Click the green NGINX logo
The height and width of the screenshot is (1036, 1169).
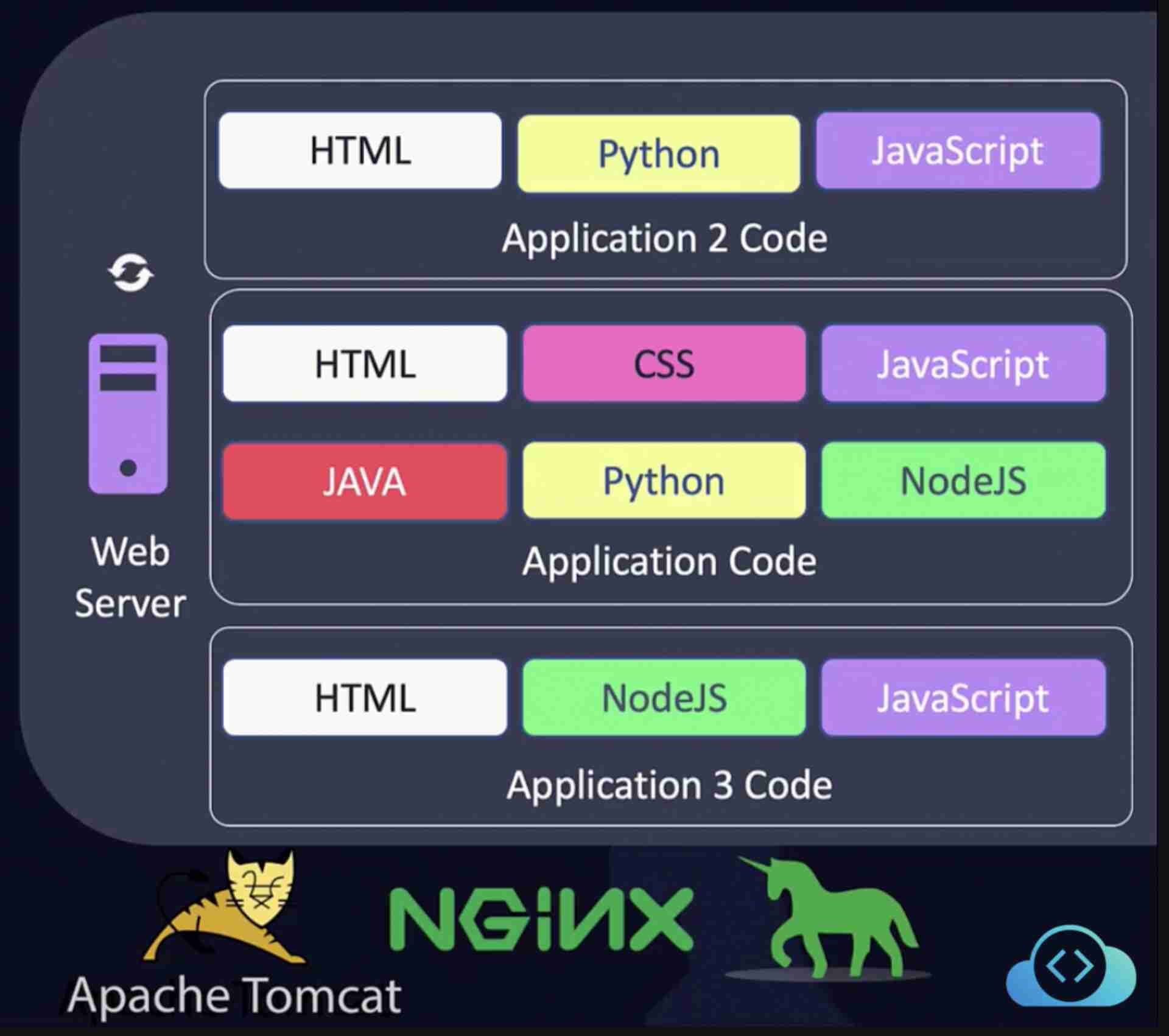pyautogui.click(x=541, y=919)
